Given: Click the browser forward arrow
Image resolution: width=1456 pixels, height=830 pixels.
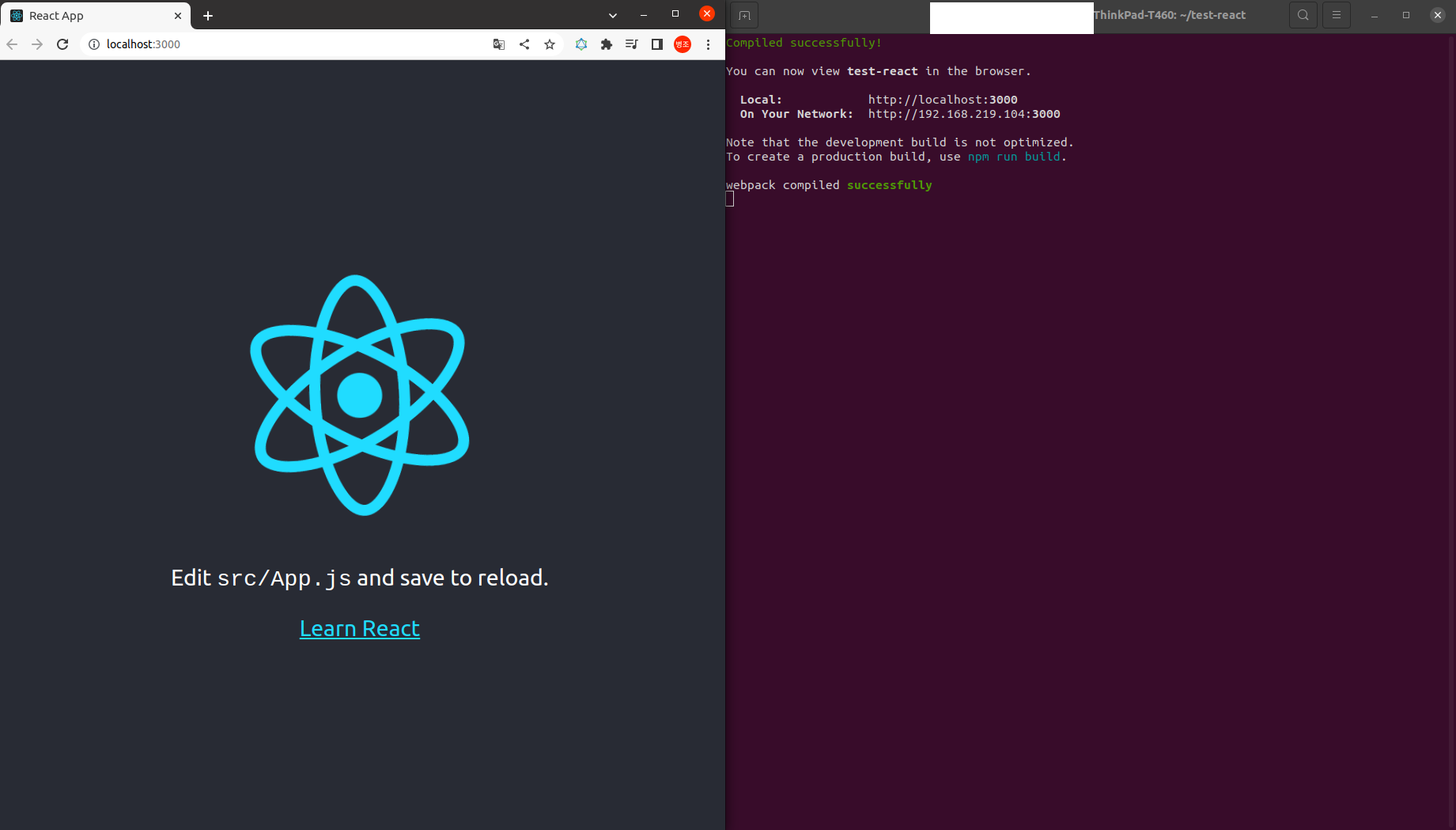Looking at the screenshot, I should (x=37, y=44).
